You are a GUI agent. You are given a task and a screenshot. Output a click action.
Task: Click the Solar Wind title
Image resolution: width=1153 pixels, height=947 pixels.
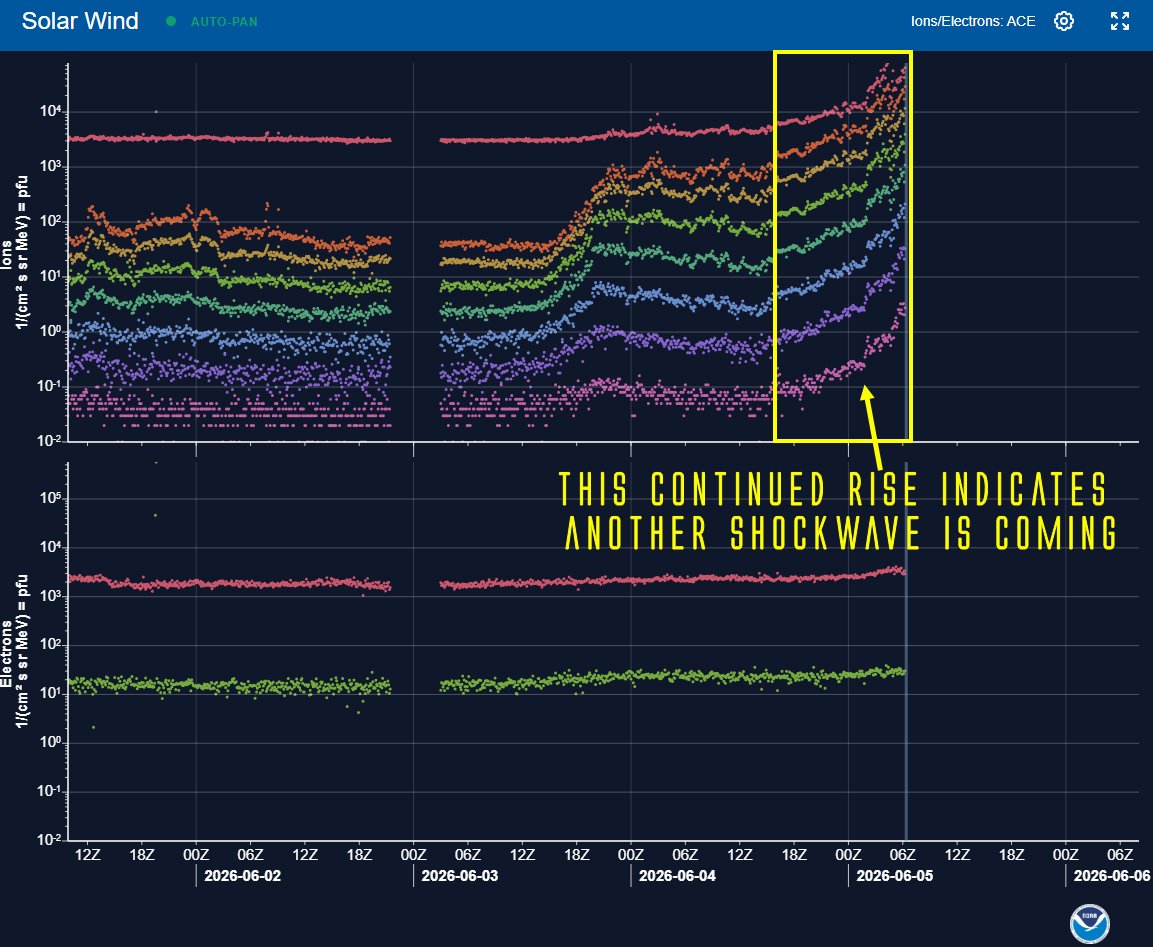pos(80,21)
